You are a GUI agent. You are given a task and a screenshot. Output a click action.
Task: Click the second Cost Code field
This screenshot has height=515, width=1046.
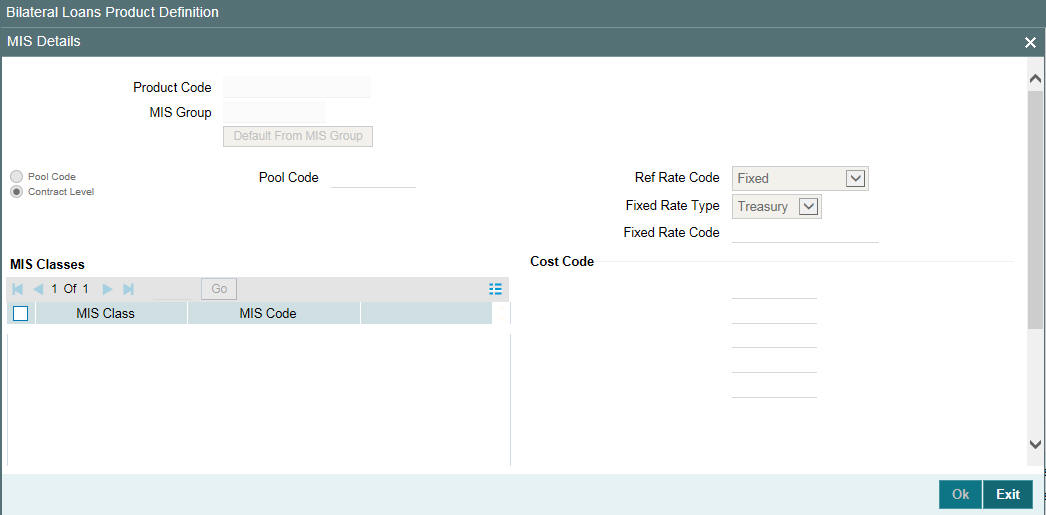(x=774, y=314)
